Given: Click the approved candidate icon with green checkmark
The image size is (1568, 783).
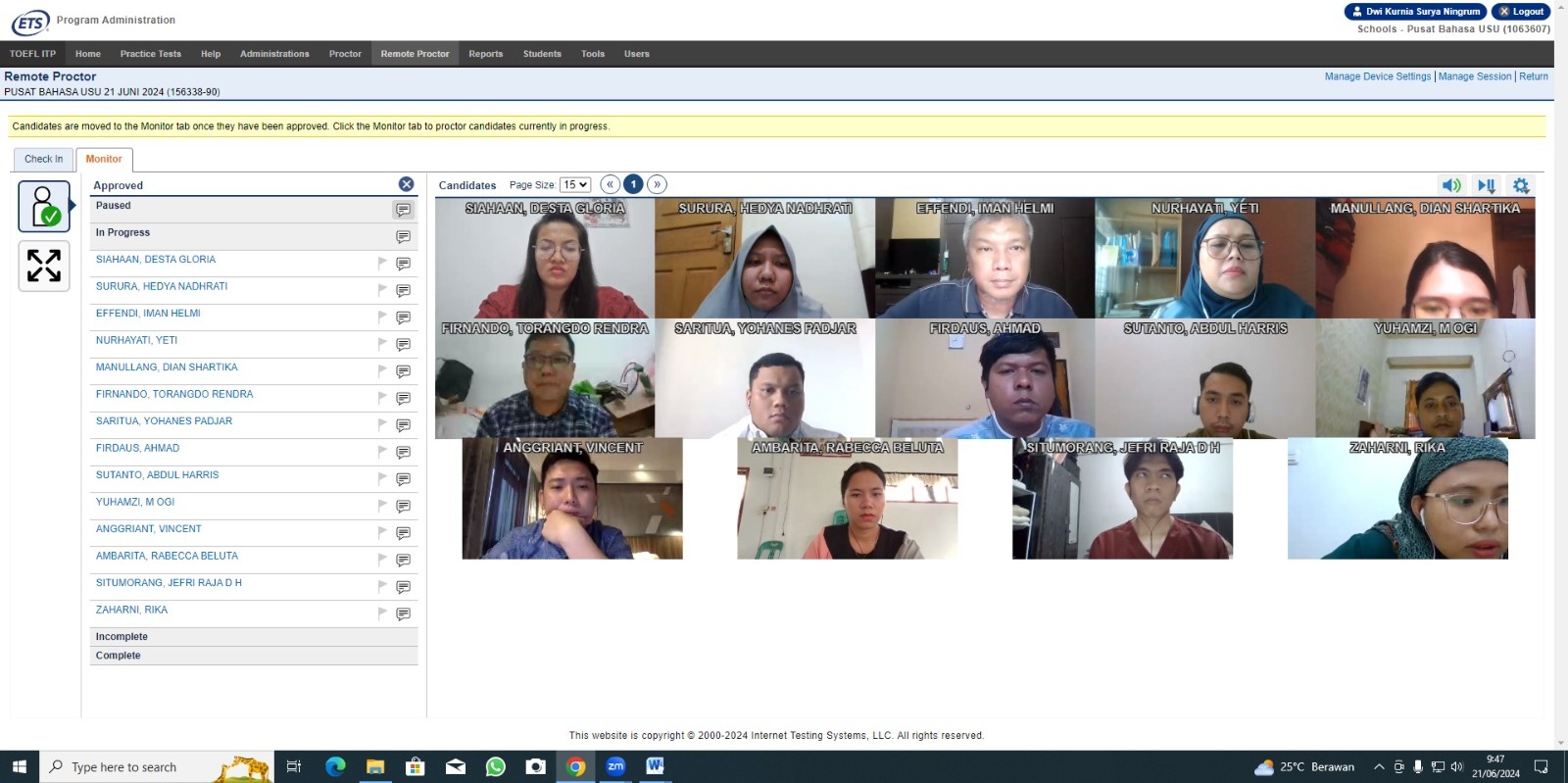Looking at the screenshot, I should click(x=44, y=206).
